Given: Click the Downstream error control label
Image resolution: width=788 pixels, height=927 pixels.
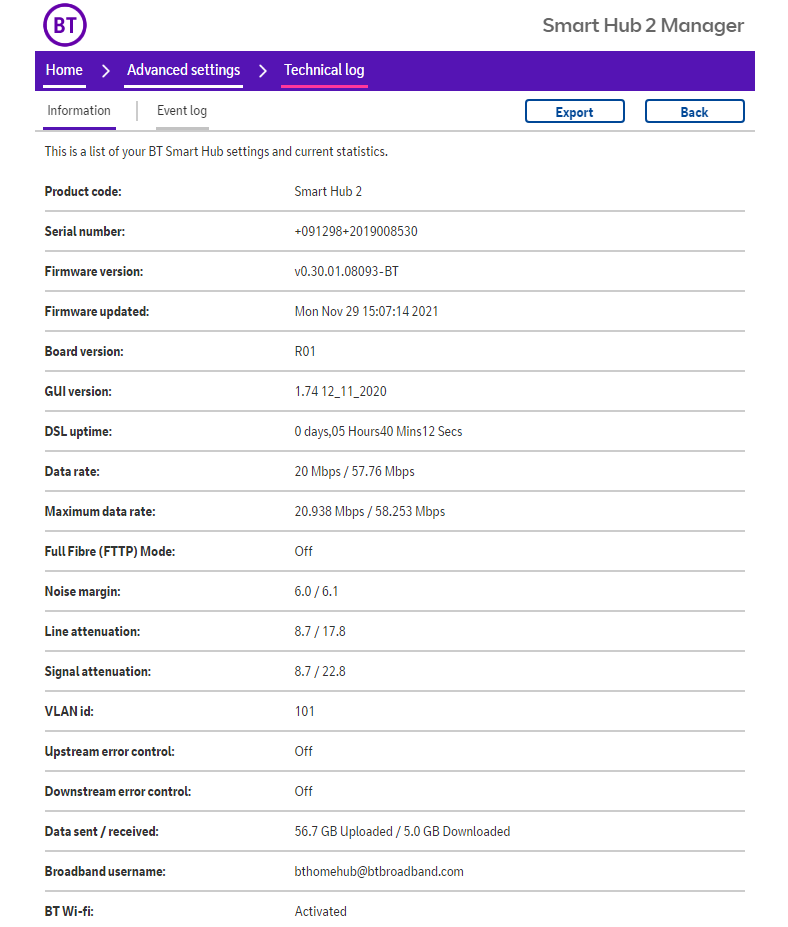Looking at the screenshot, I should click(118, 792).
